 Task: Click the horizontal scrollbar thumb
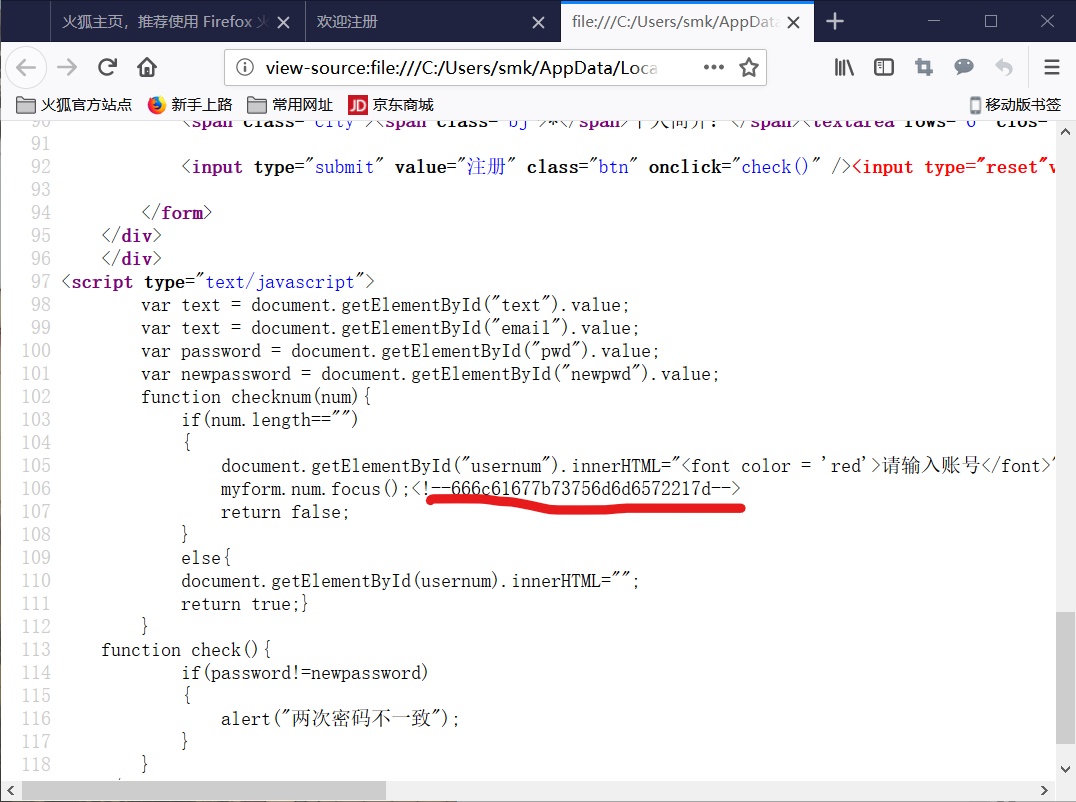pyautogui.click(x=204, y=790)
